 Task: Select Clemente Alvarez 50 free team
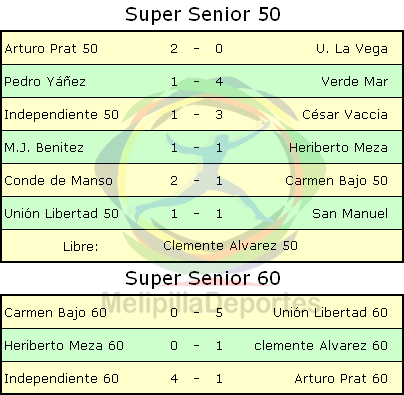click(230, 246)
